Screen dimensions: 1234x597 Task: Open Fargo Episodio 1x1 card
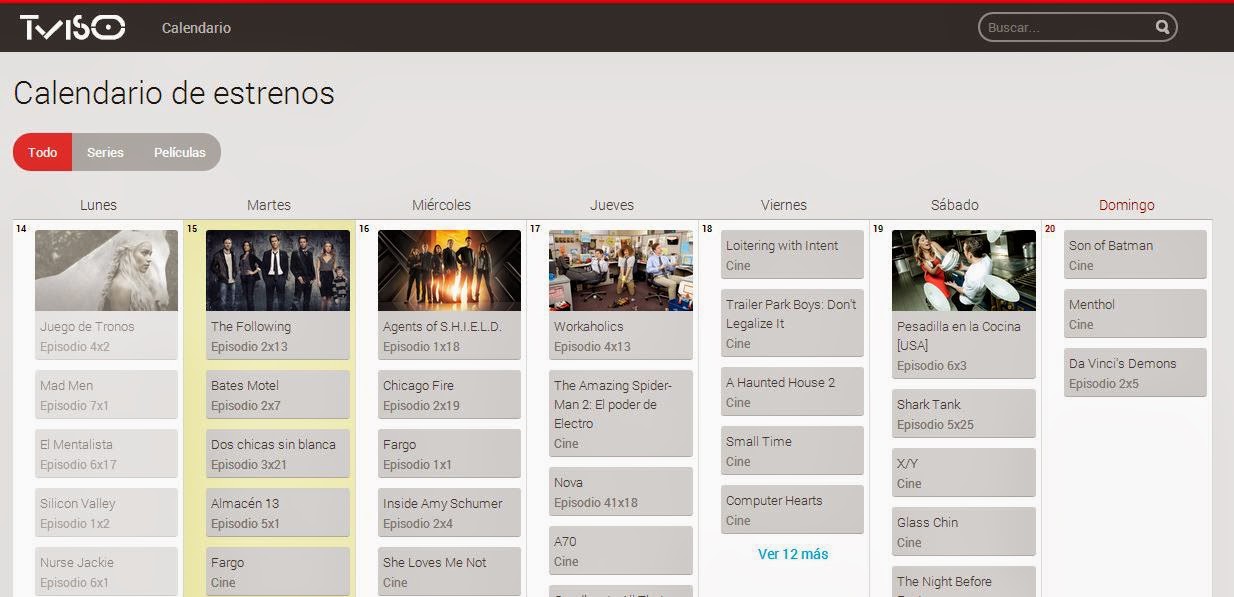point(449,454)
